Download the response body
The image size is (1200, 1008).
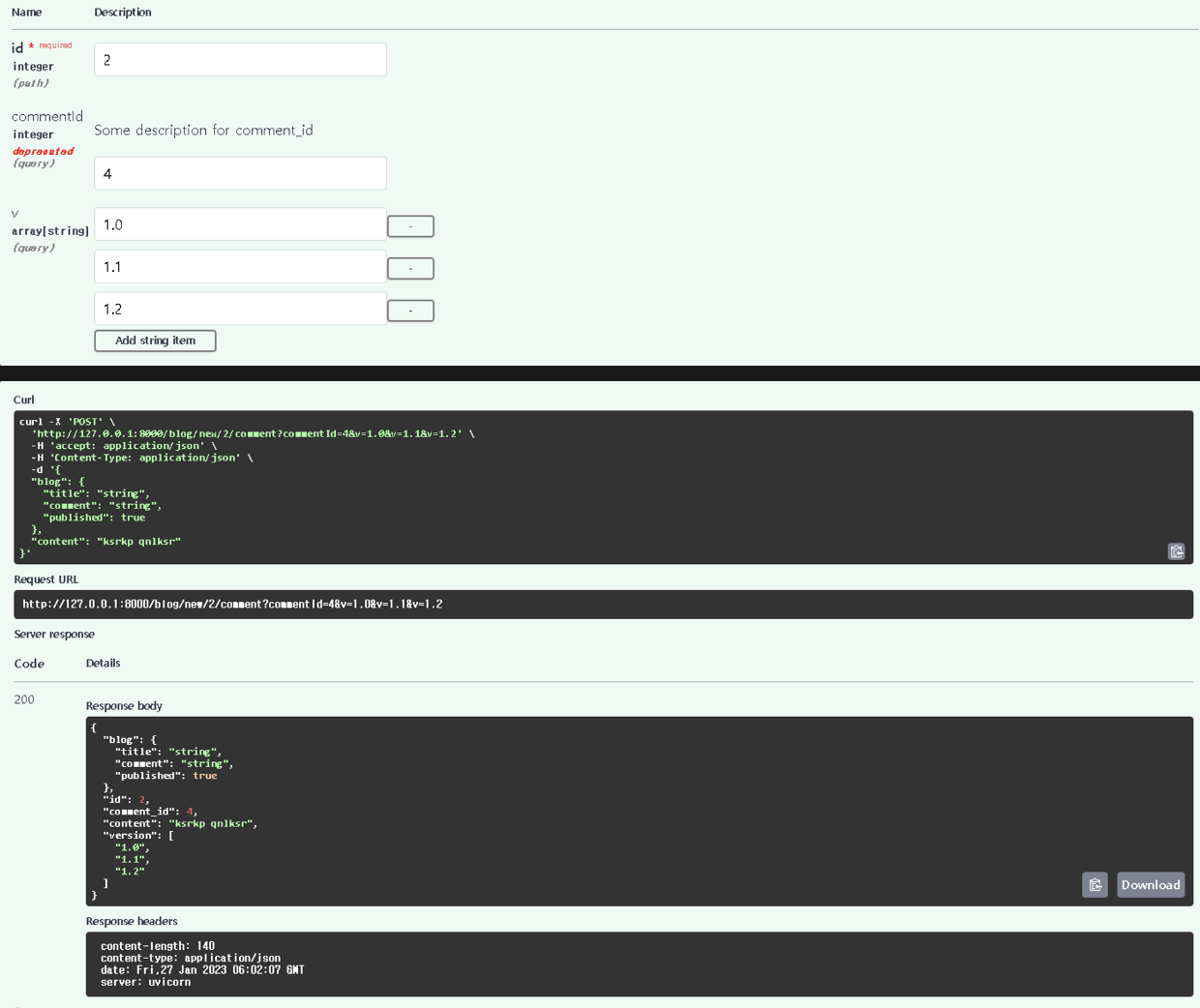pos(1150,885)
